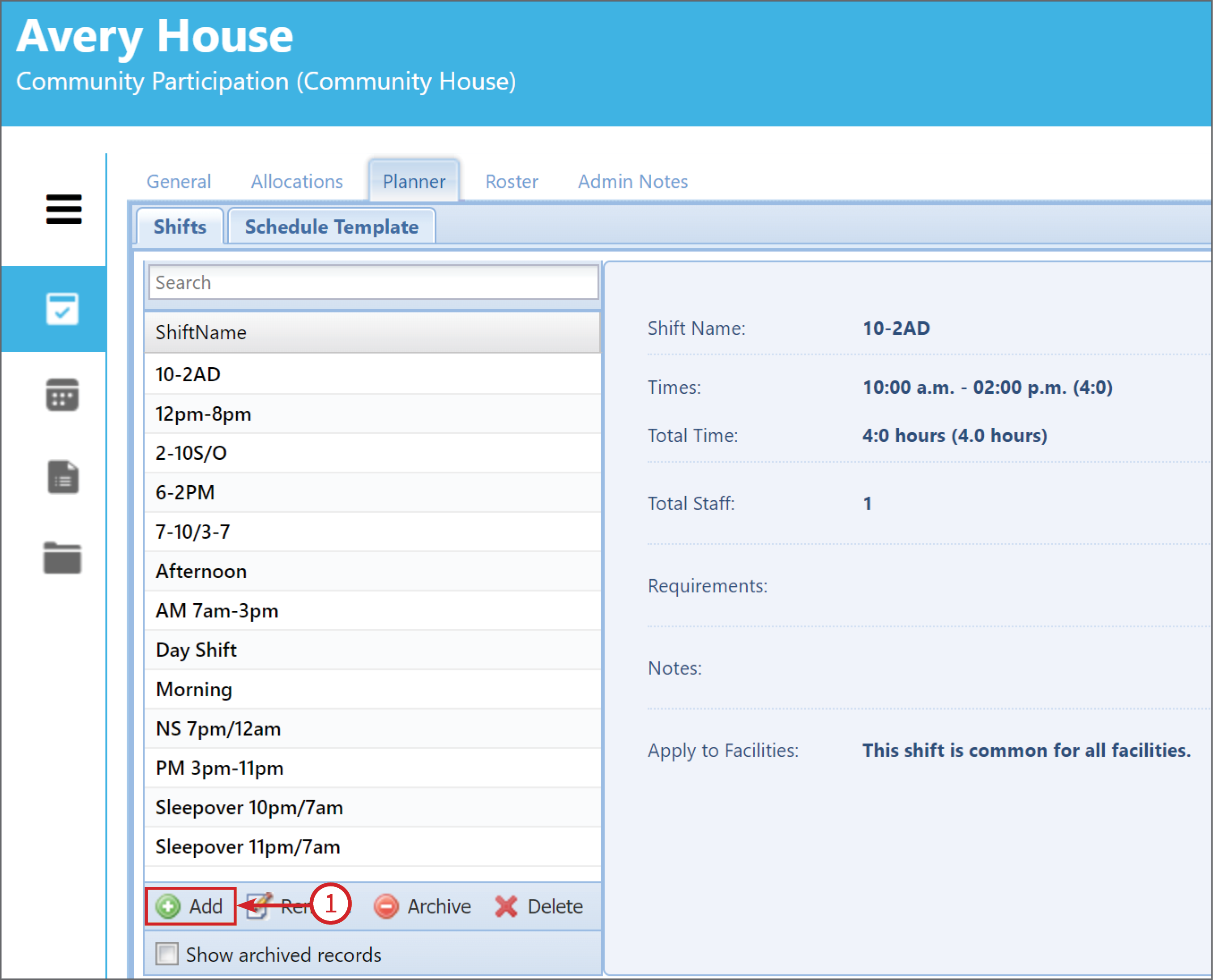Select the Sleepover 11pm/7am shift row
Screen dimensions: 1213x980
pyautogui.click(x=372, y=847)
